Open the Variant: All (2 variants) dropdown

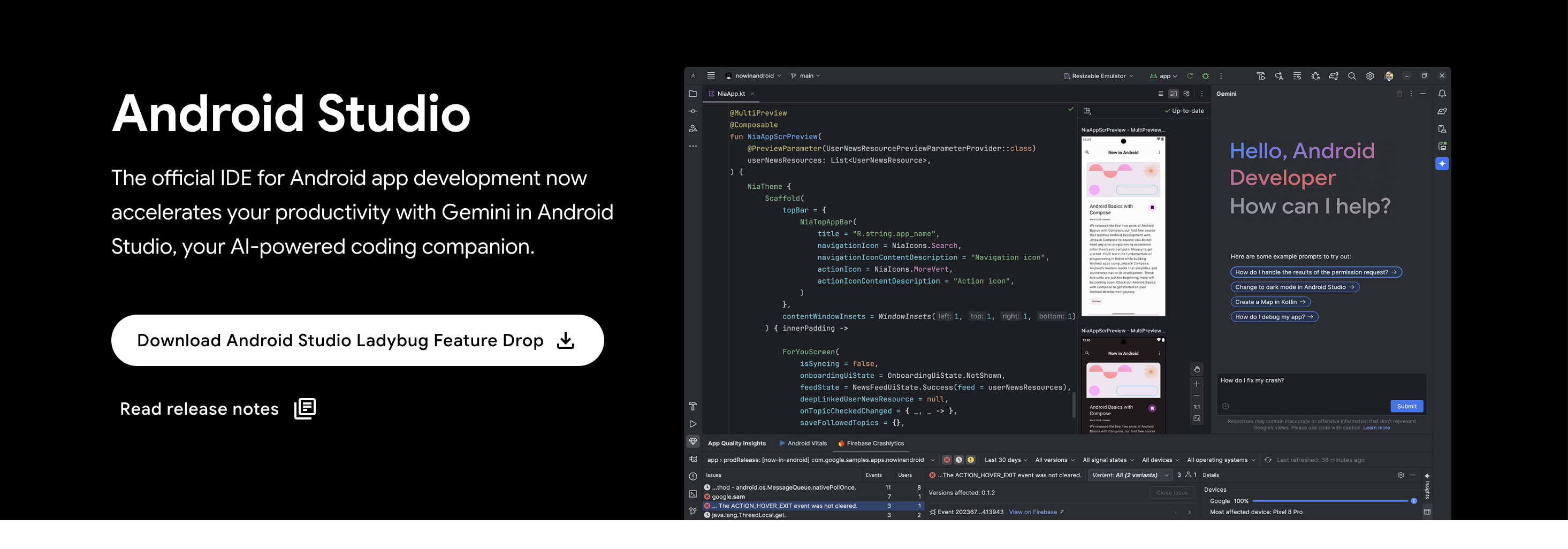coord(1130,475)
